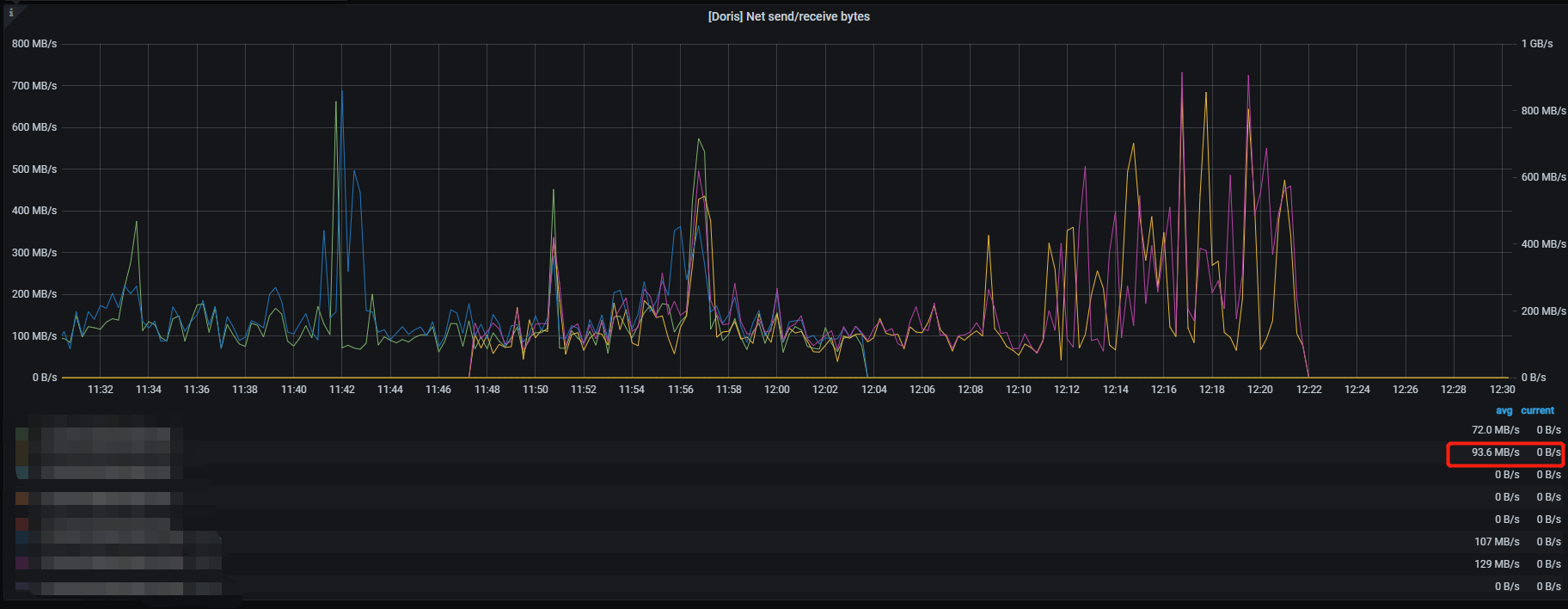Click the 11:56 label on the time axis
1568x609 pixels.
pyautogui.click(x=681, y=390)
